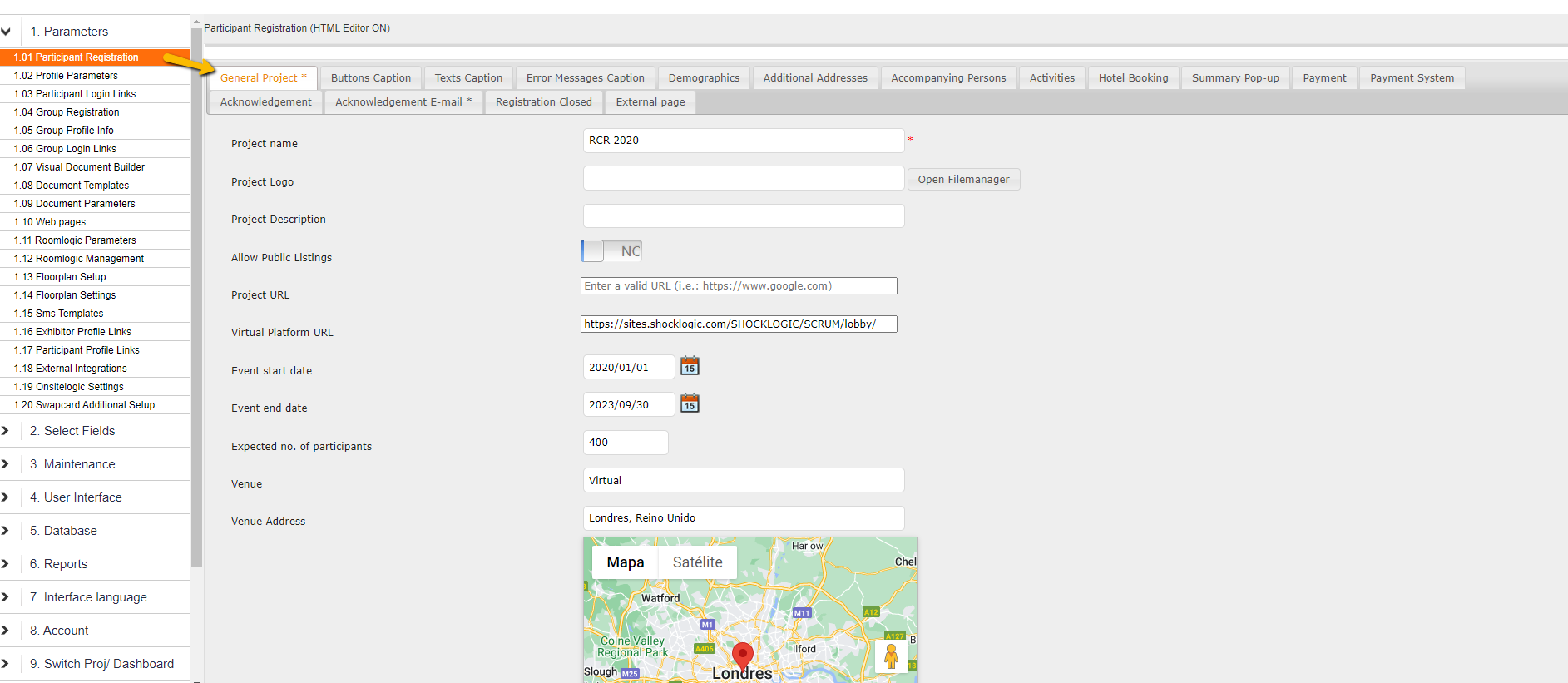Open 1.06 Group Login Links
This screenshot has width=1568, height=683.
[95, 149]
